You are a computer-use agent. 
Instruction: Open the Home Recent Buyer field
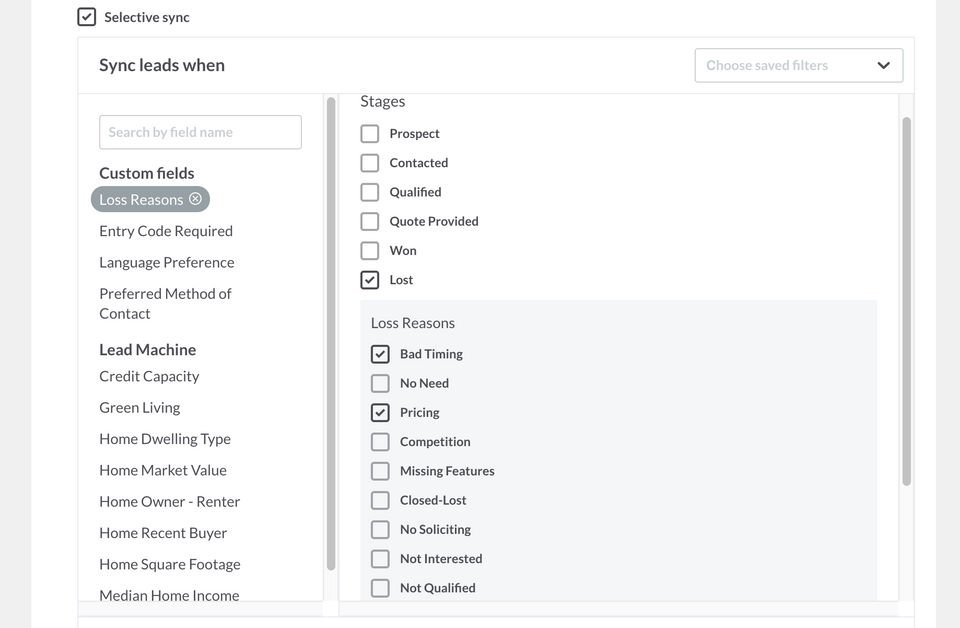(163, 533)
